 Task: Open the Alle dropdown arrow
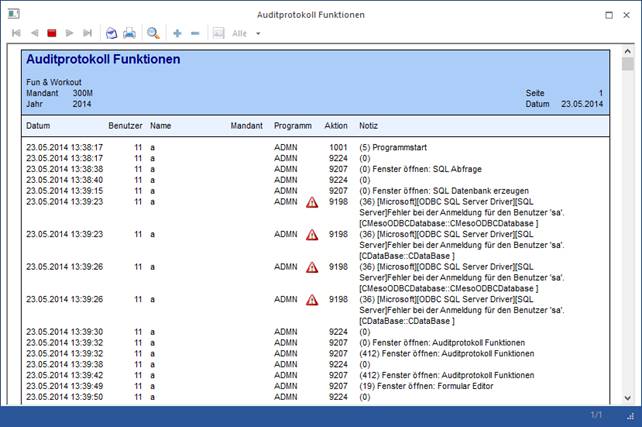(x=258, y=33)
